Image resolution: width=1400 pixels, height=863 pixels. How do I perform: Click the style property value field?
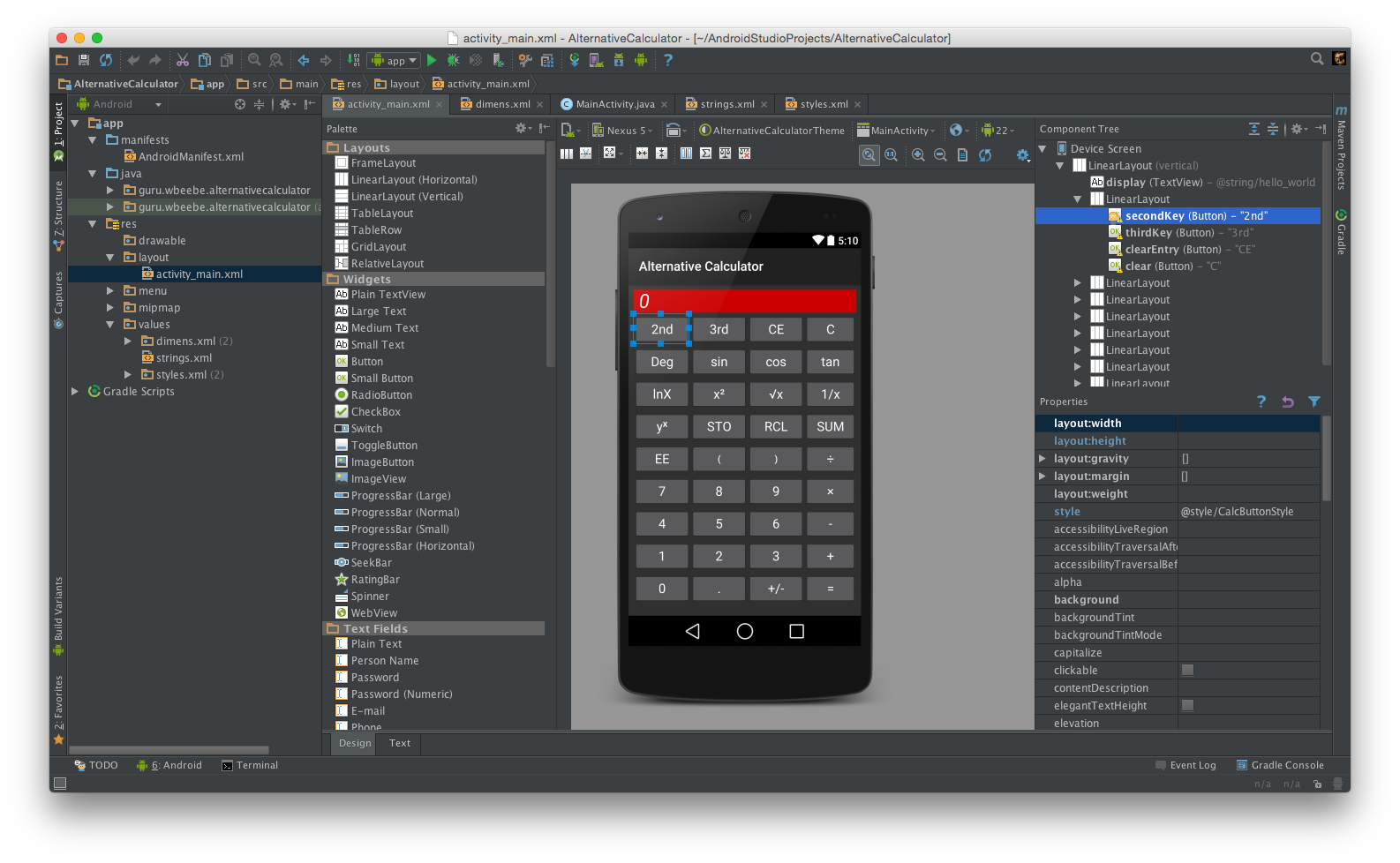pyautogui.click(x=1249, y=511)
